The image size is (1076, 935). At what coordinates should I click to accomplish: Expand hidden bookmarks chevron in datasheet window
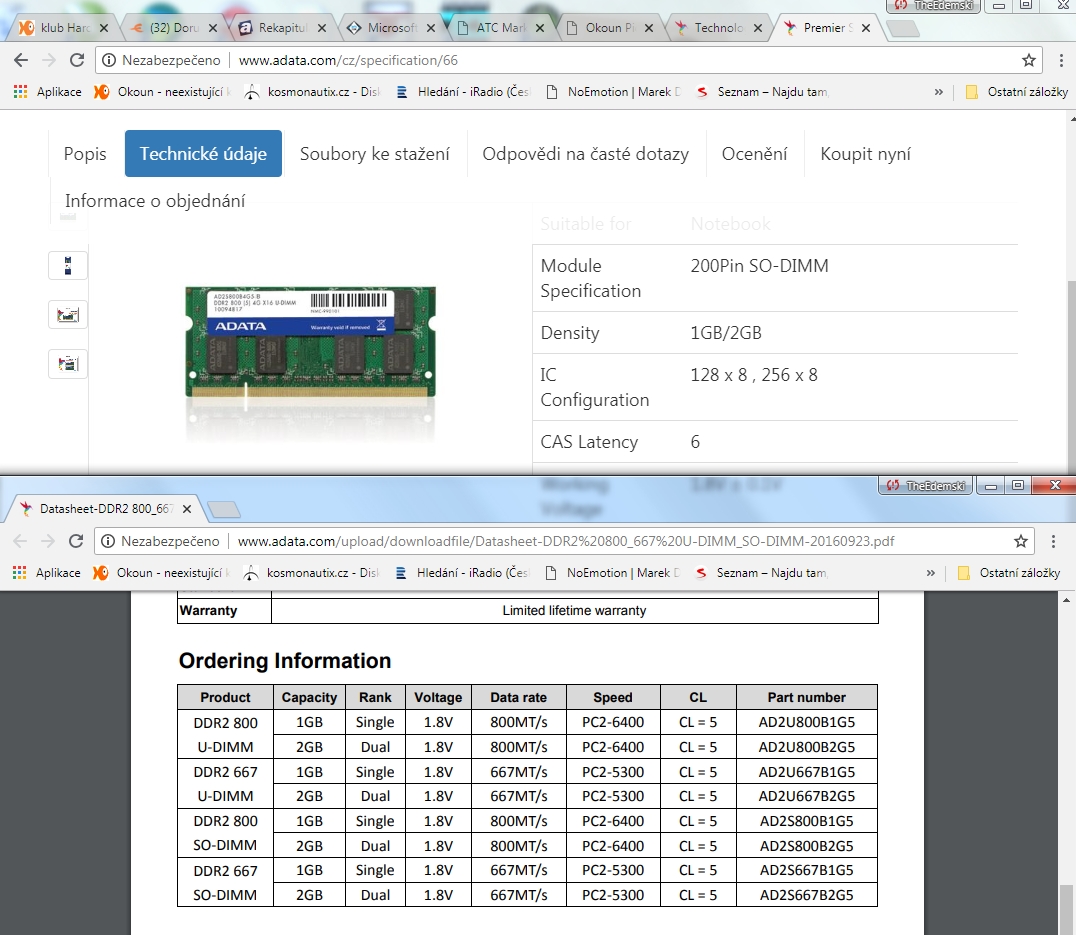931,573
